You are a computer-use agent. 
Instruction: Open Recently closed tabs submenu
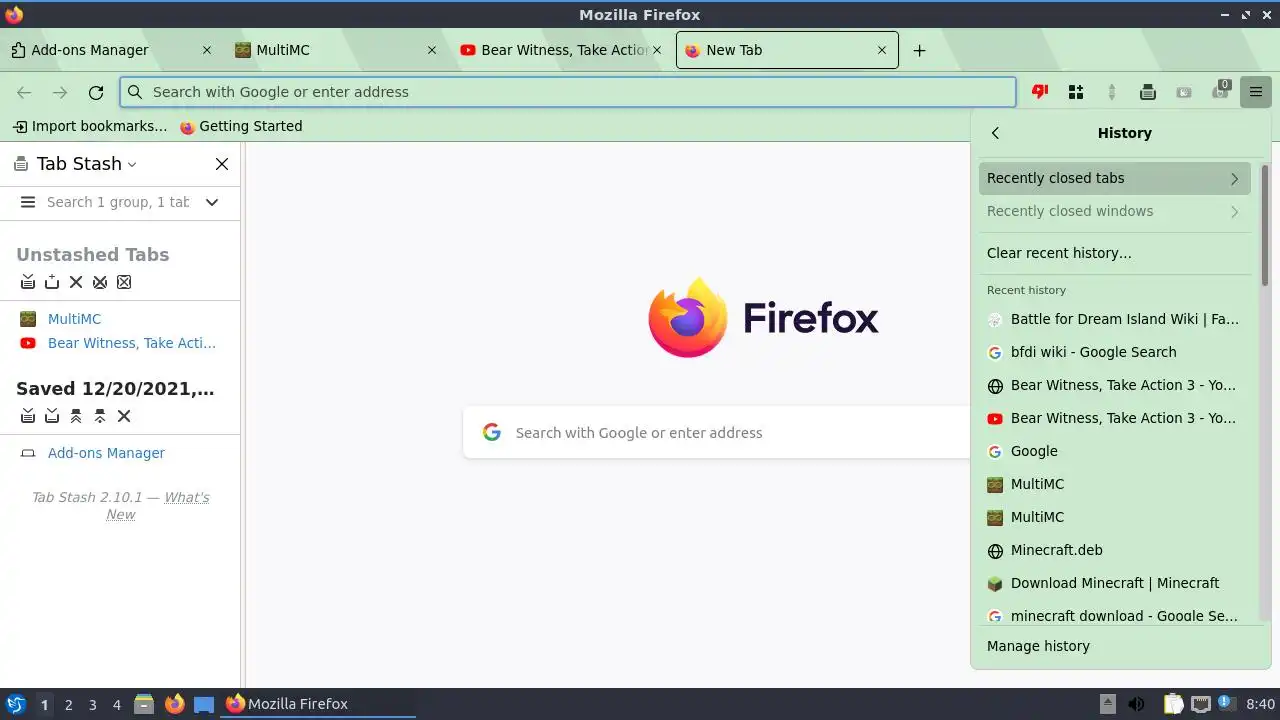[1114, 178]
